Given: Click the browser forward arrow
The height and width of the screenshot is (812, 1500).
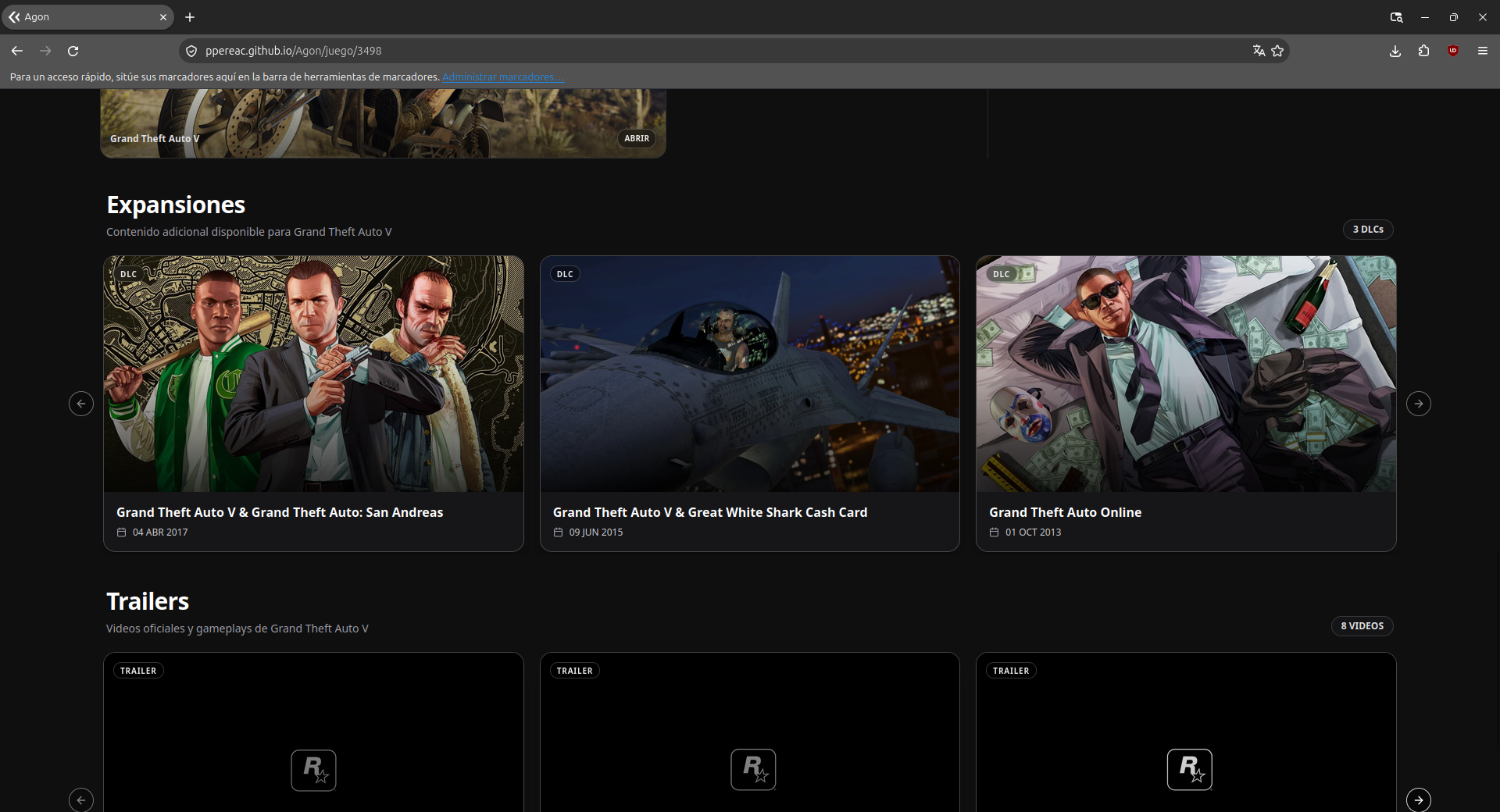Looking at the screenshot, I should pos(45,51).
